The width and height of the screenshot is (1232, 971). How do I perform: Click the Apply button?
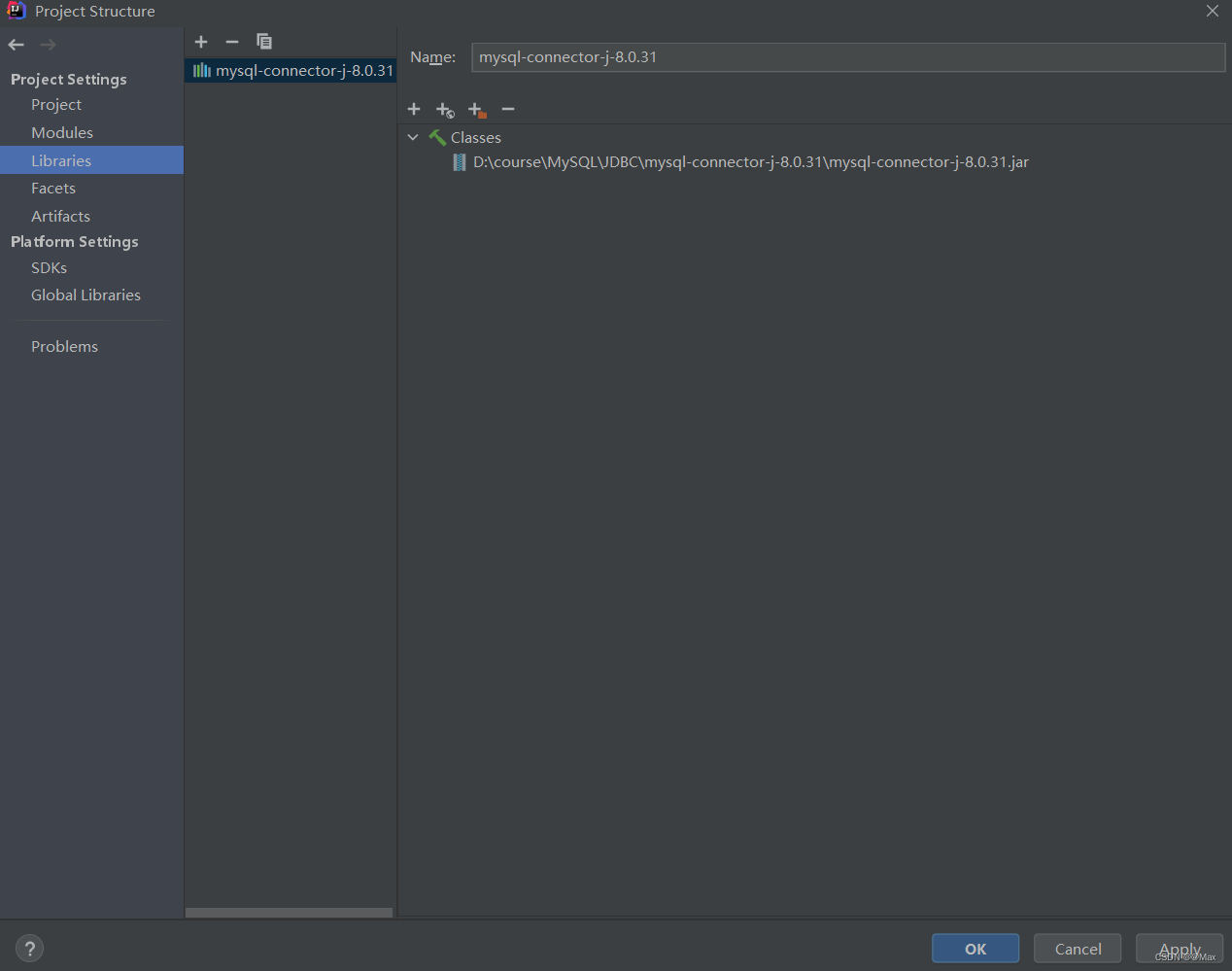click(1180, 949)
